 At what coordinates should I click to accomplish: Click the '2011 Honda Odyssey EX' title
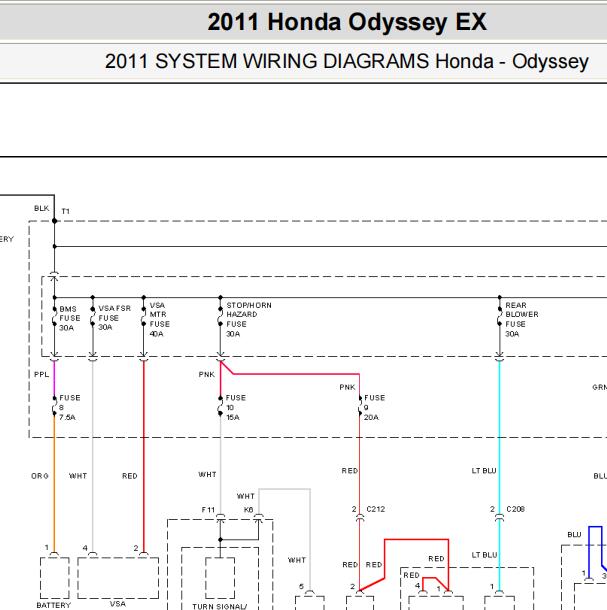tap(347, 22)
